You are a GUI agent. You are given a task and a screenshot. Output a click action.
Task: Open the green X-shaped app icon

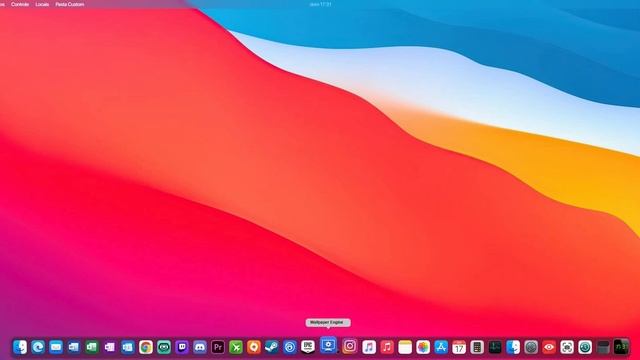click(x=236, y=347)
